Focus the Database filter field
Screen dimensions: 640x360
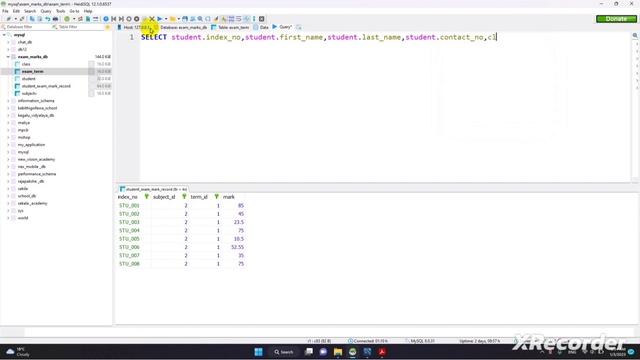(x=25, y=27)
